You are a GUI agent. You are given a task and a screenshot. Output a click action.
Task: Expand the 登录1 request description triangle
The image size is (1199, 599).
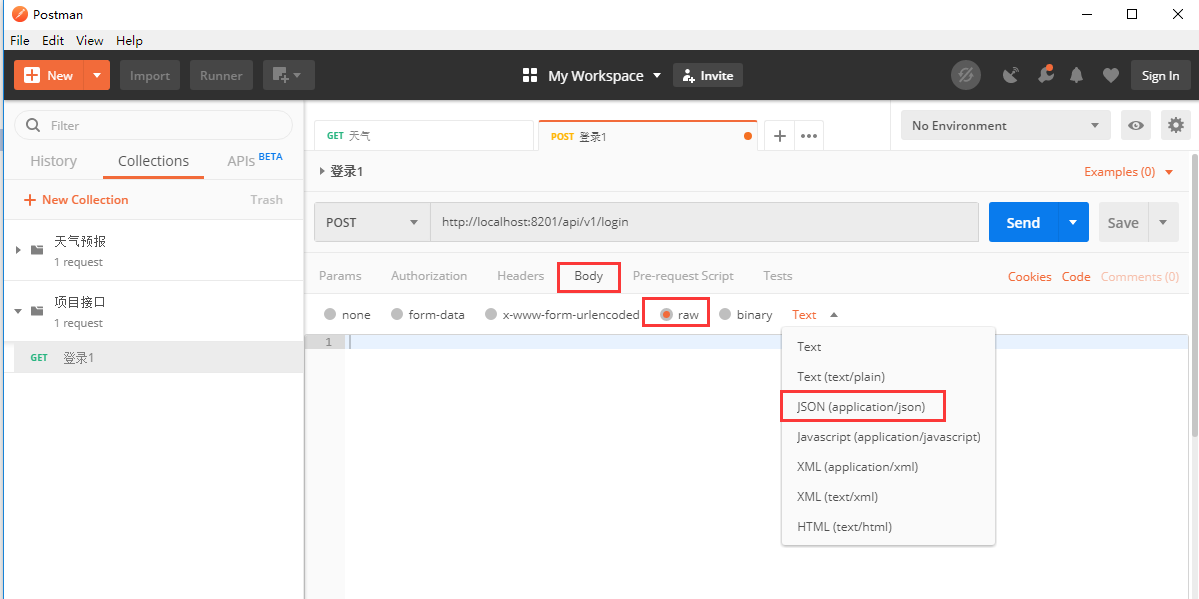322,171
